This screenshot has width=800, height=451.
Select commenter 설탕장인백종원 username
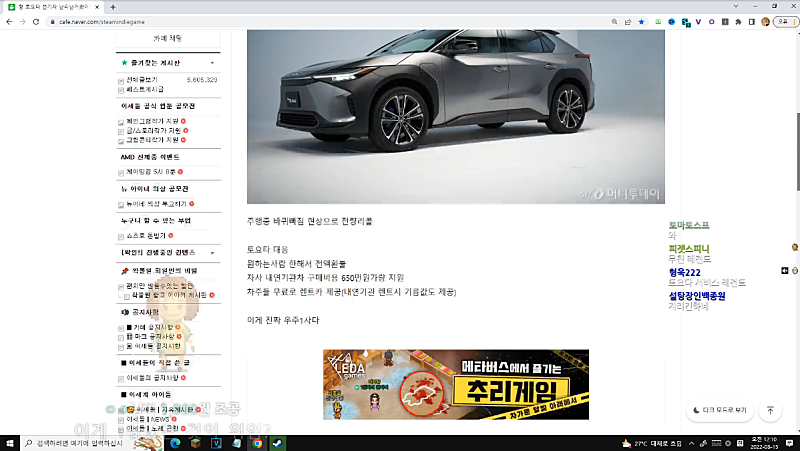[x=697, y=296]
